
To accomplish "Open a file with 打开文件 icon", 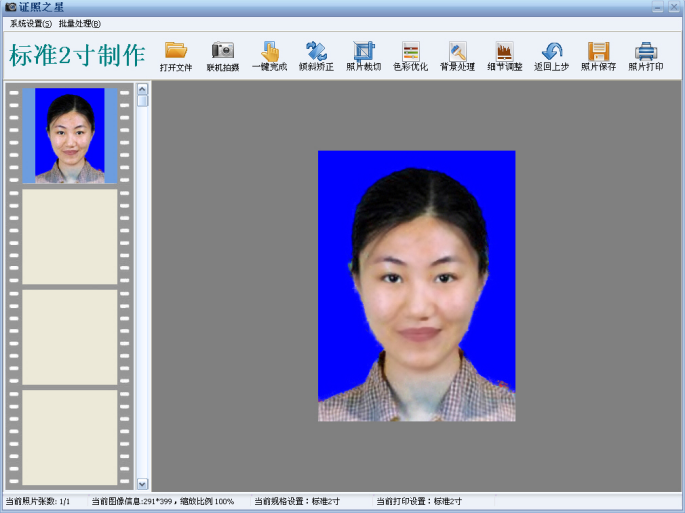I will click(176, 56).
